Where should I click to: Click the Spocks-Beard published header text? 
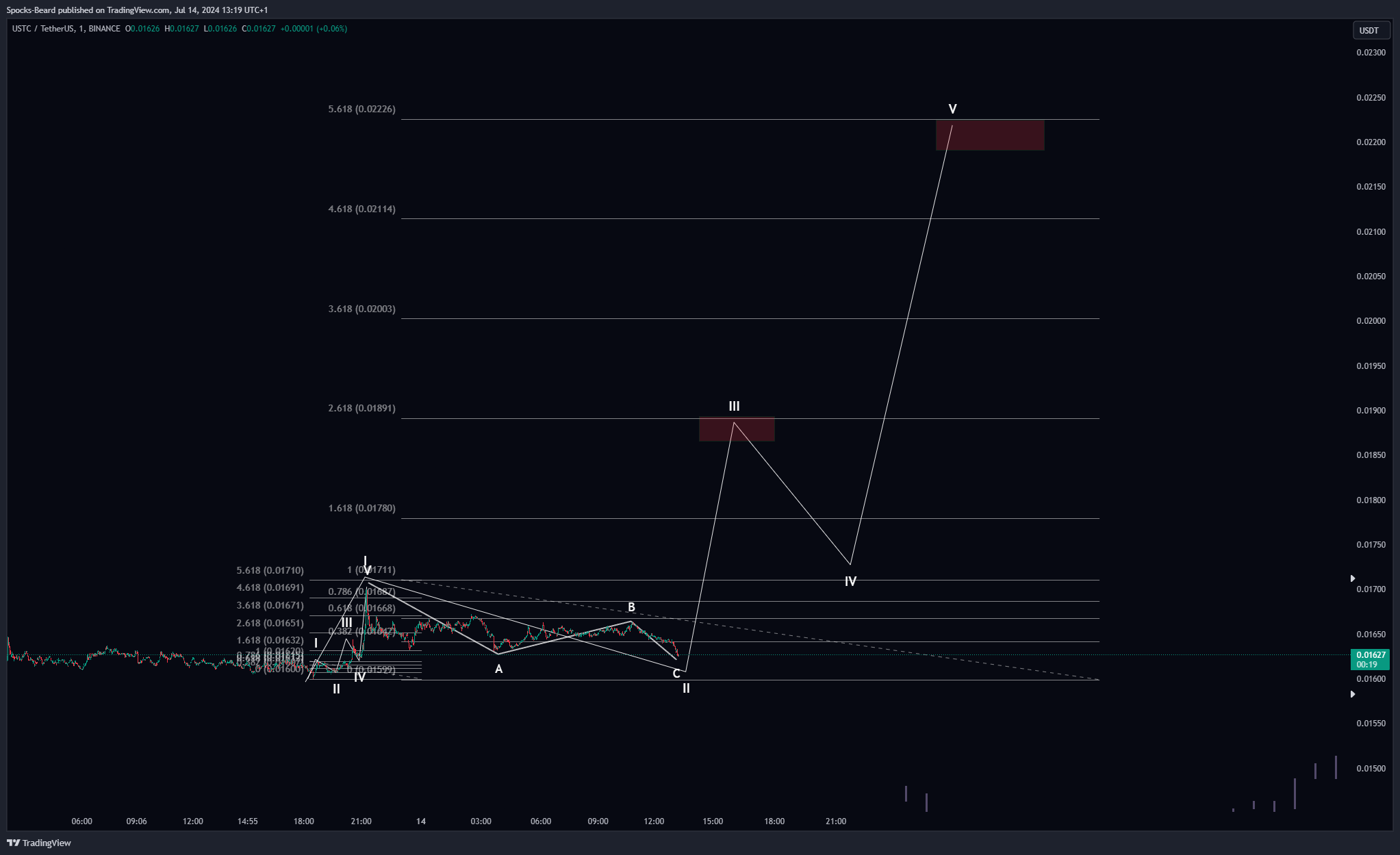tap(137, 10)
